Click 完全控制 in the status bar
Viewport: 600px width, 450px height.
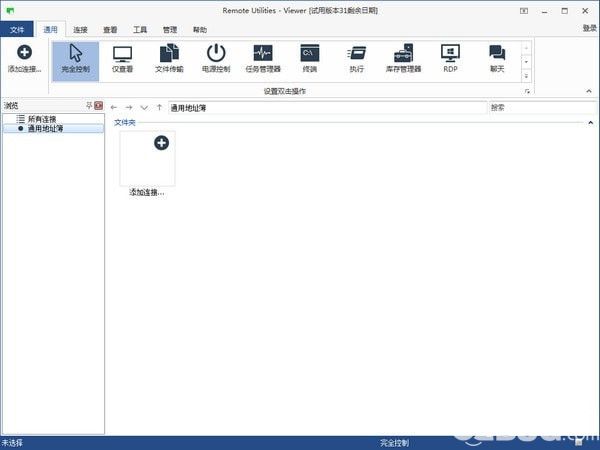pyautogui.click(x=395, y=443)
